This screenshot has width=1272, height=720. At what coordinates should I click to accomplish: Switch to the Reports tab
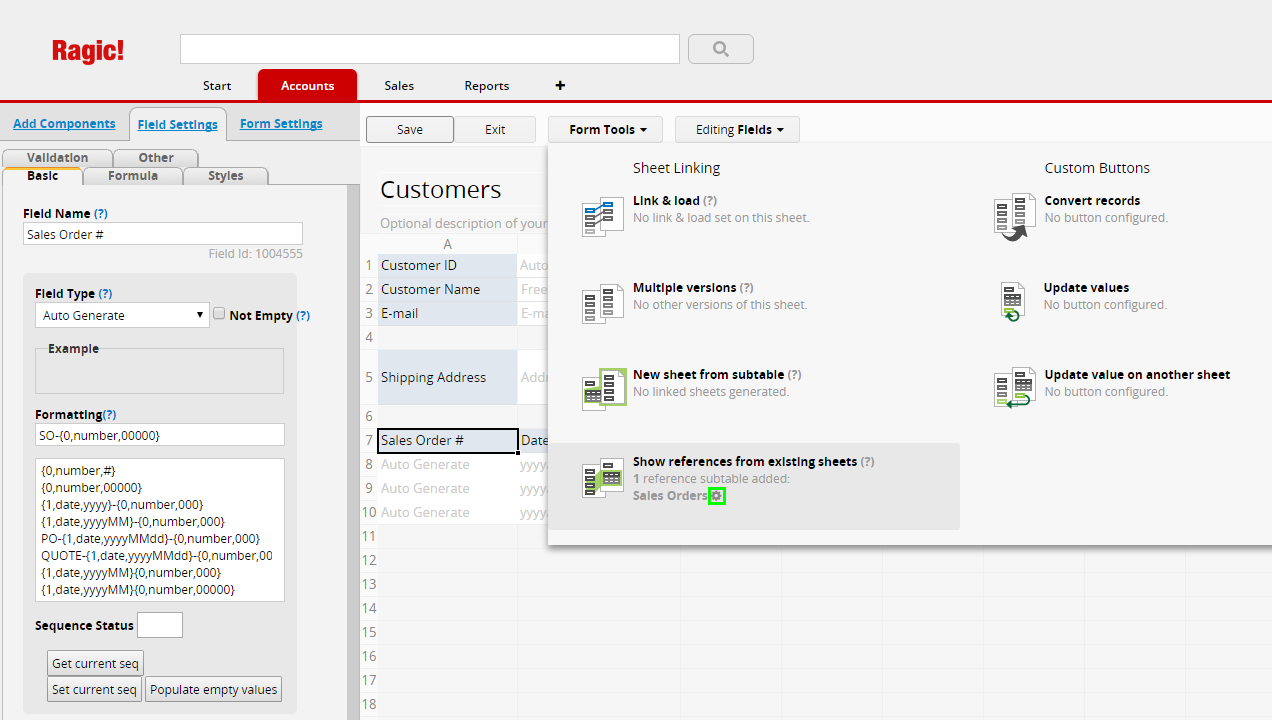[487, 85]
